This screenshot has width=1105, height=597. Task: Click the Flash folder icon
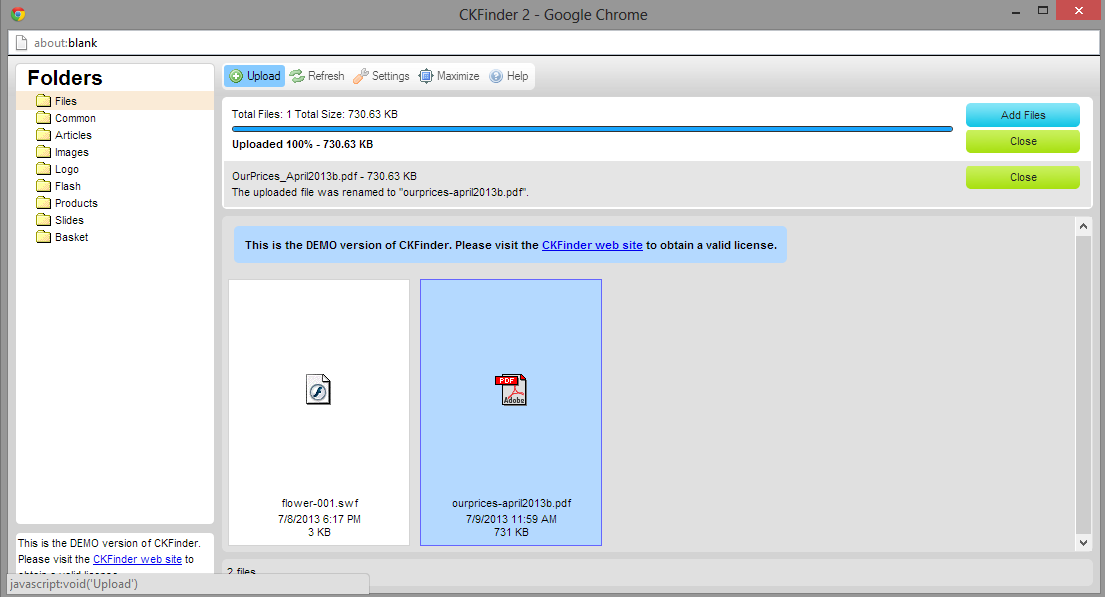(x=44, y=185)
